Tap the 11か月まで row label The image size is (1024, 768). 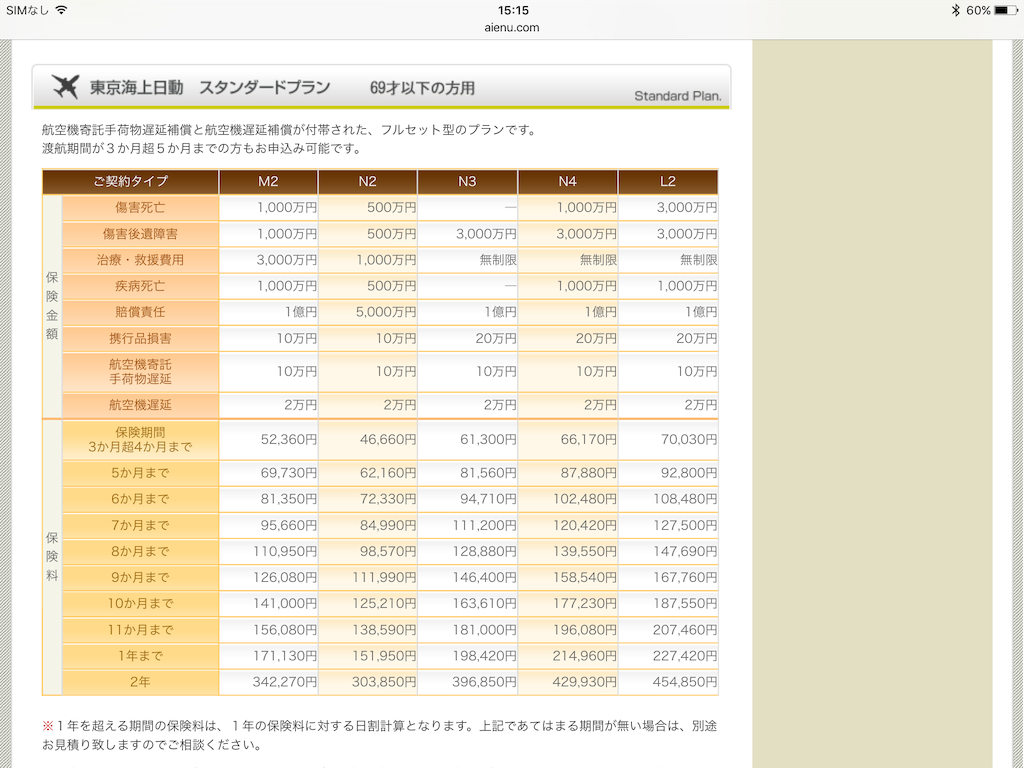[140, 630]
